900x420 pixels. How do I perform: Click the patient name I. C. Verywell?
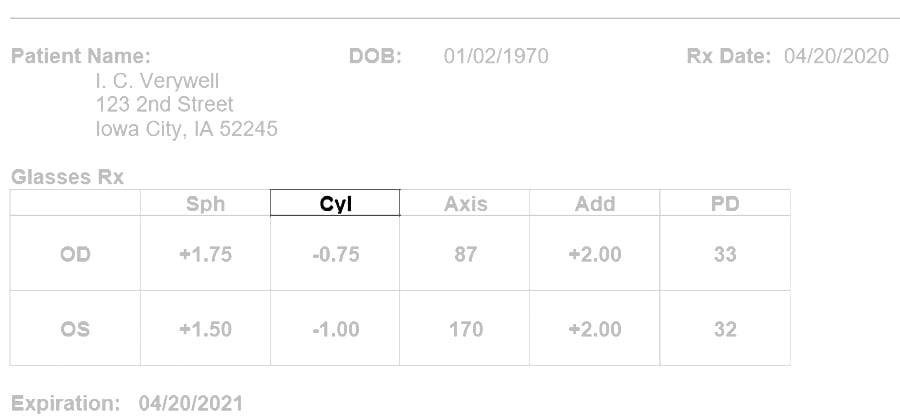click(x=157, y=81)
